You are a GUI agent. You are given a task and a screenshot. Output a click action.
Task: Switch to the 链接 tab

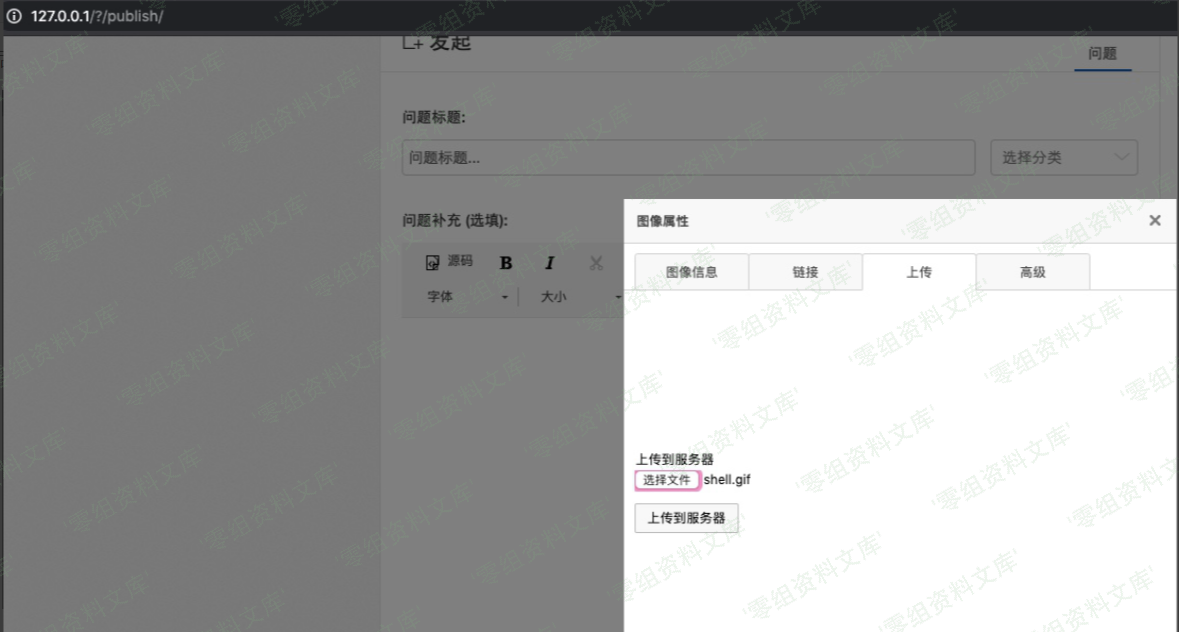(x=805, y=272)
